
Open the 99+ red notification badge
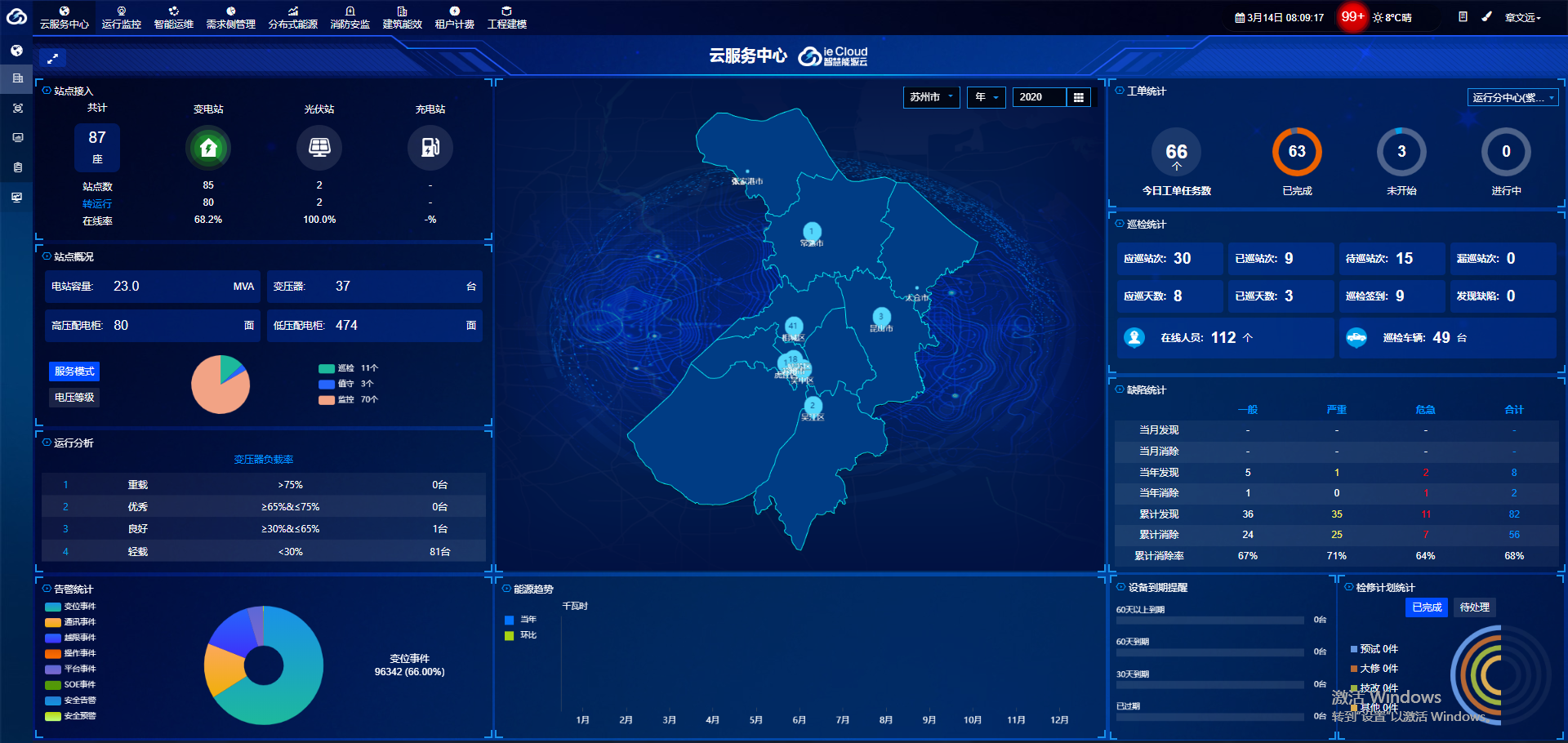pyautogui.click(x=1352, y=16)
